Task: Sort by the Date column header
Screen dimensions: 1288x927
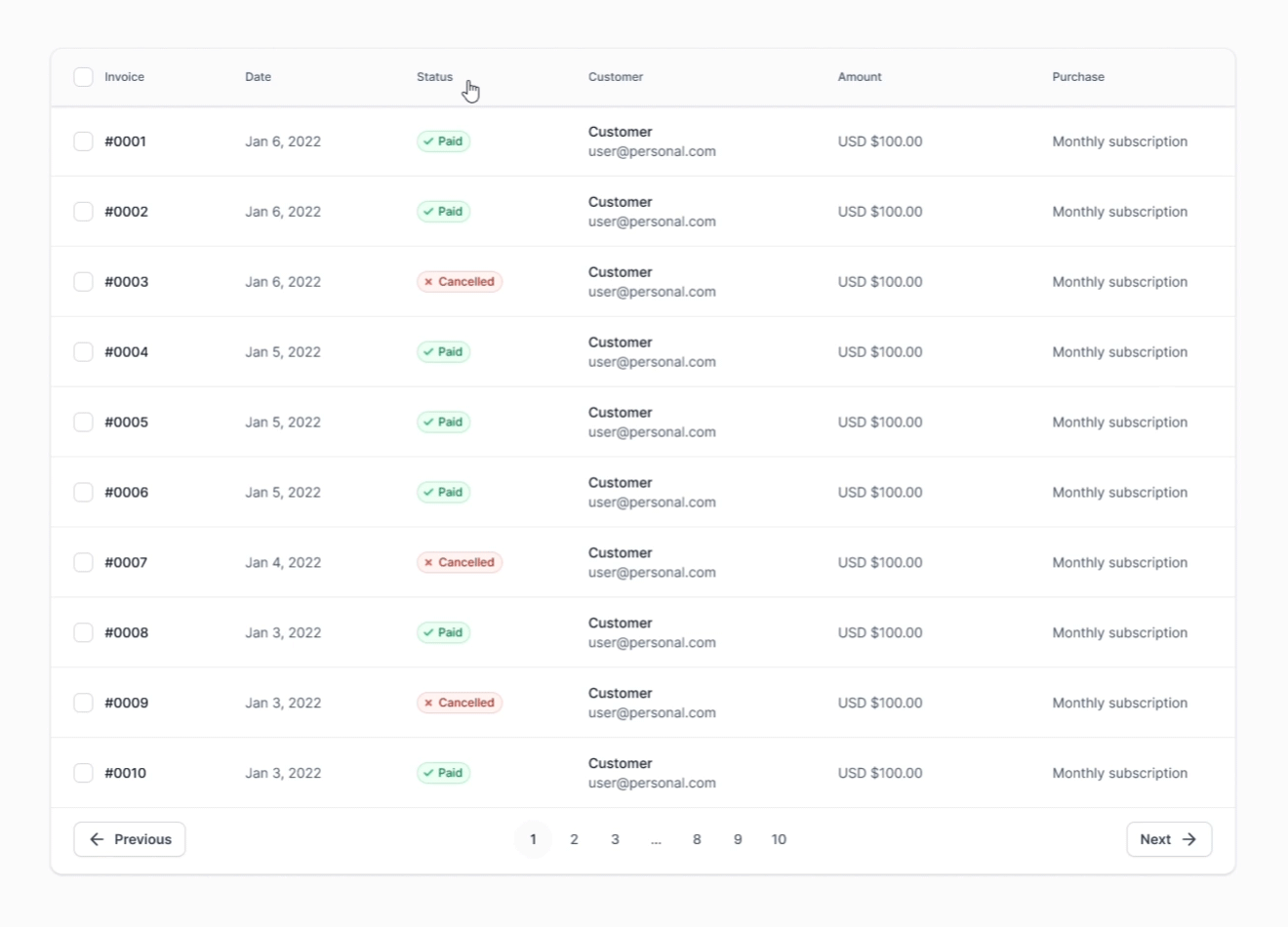Action: (x=258, y=77)
